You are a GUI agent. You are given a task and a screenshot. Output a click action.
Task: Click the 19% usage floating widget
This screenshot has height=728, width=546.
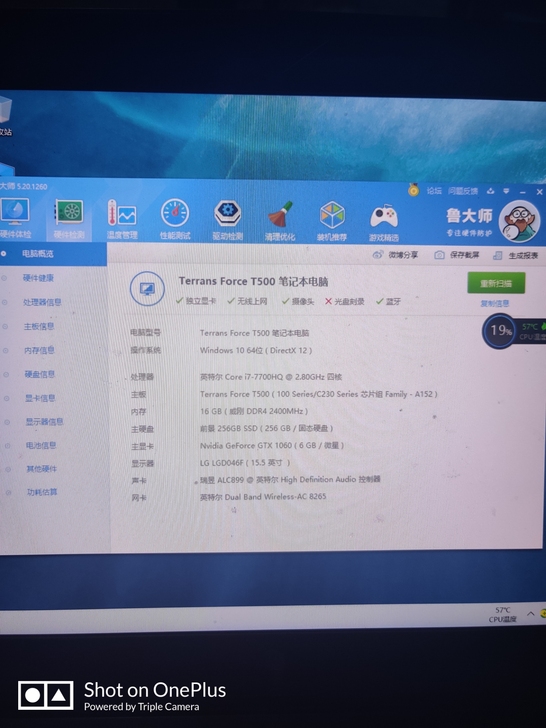click(500, 331)
